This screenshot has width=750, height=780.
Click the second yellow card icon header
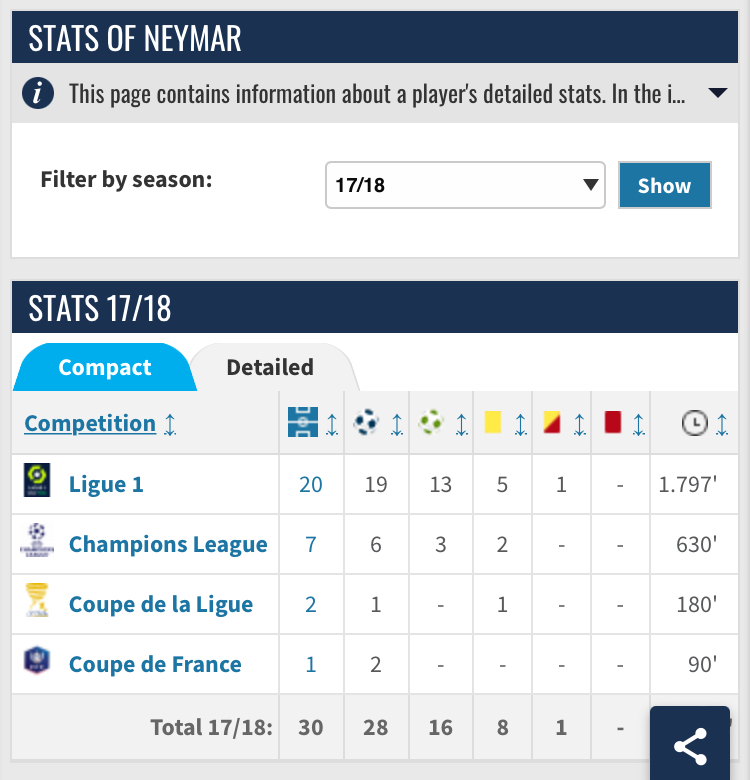pyautogui.click(x=551, y=423)
